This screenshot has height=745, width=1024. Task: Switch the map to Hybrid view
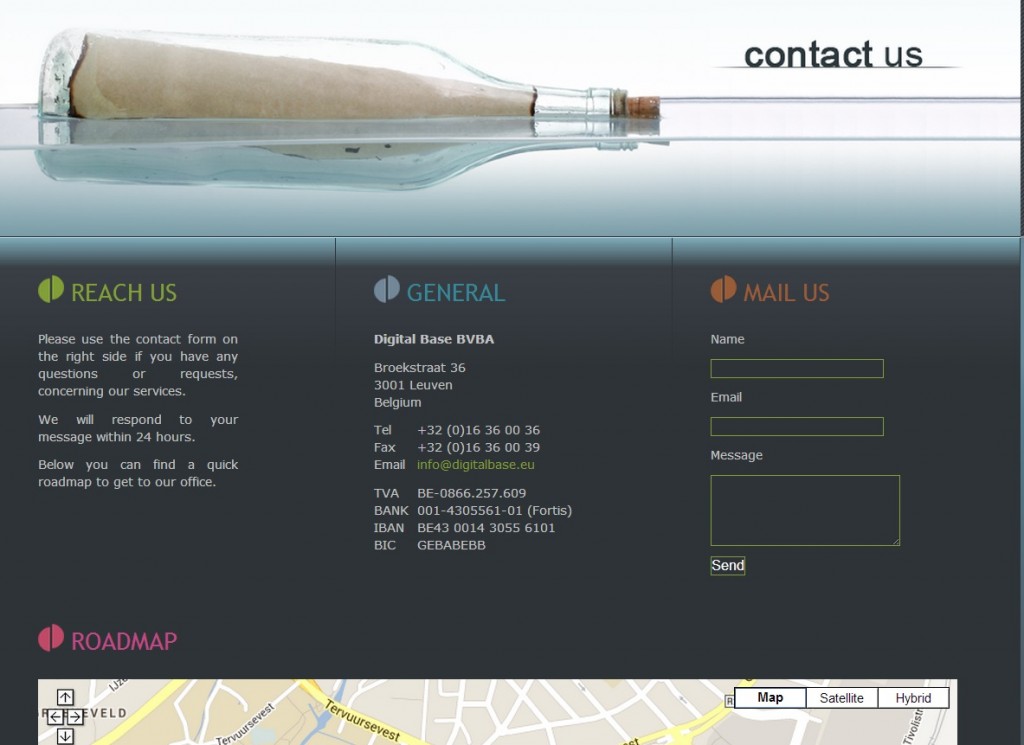tap(913, 697)
